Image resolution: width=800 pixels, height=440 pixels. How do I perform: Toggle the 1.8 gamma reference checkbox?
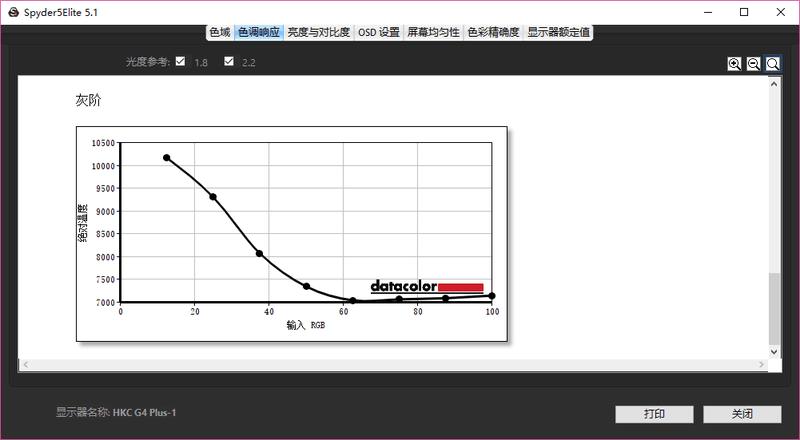[180, 61]
